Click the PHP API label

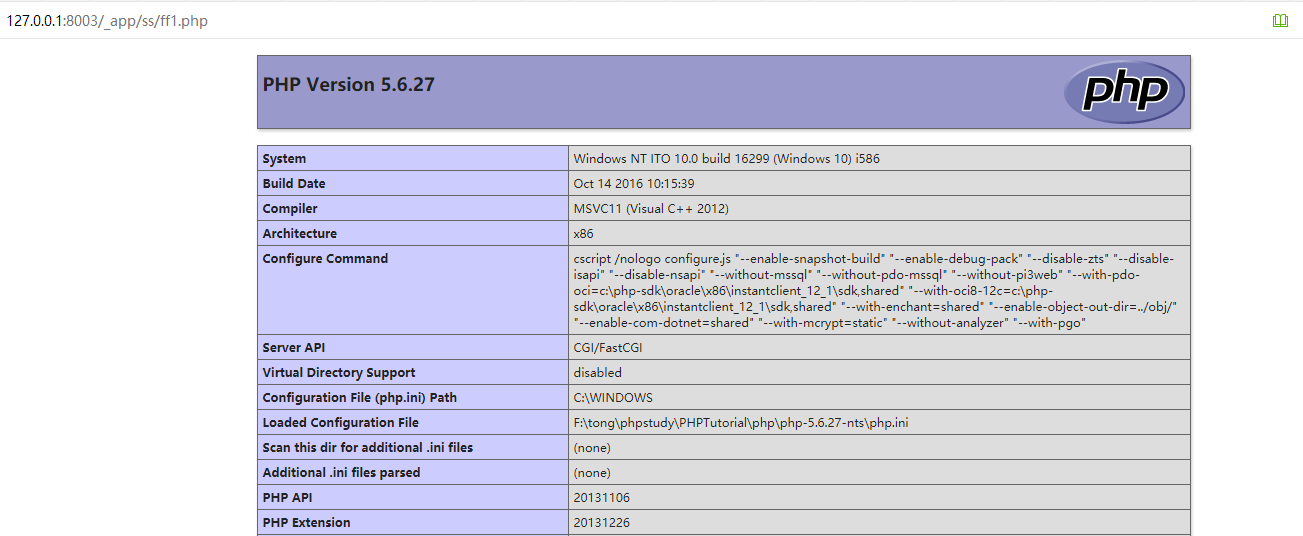point(286,498)
